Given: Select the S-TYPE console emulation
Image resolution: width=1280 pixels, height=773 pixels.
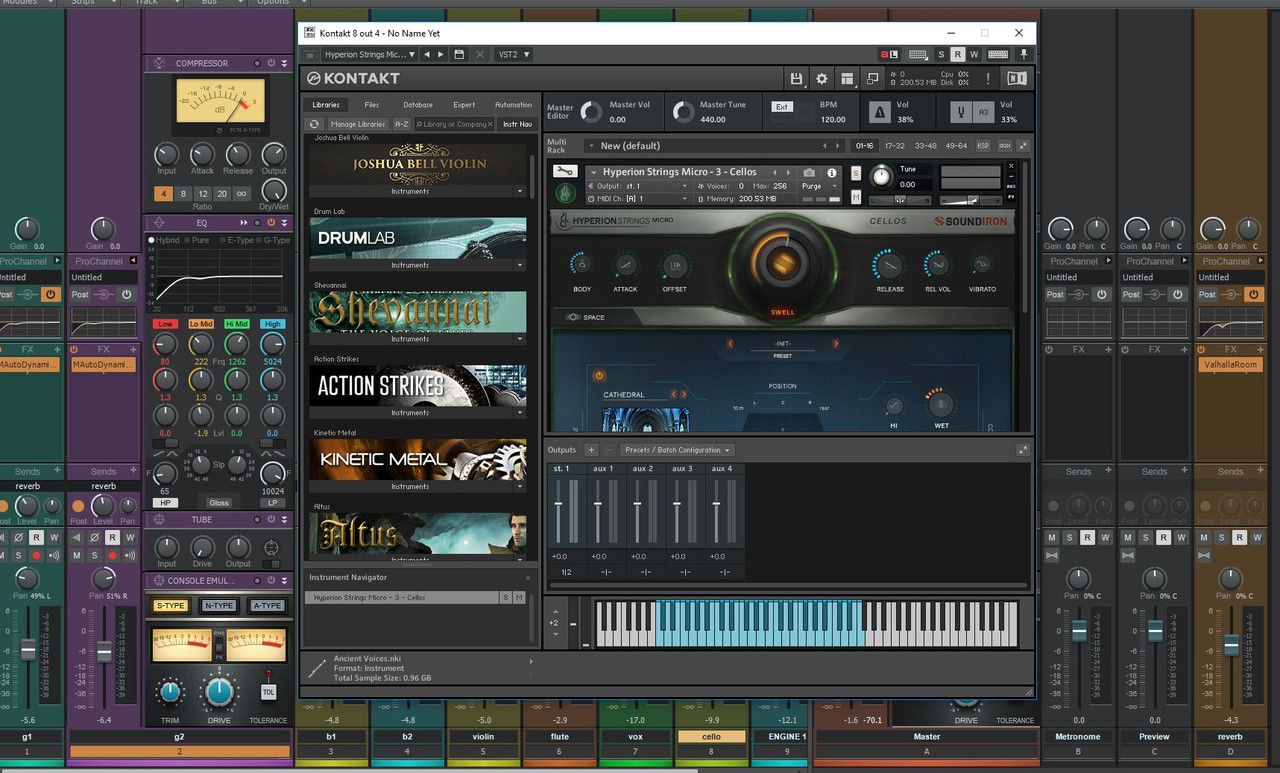Looking at the screenshot, I should pos(169,606).
